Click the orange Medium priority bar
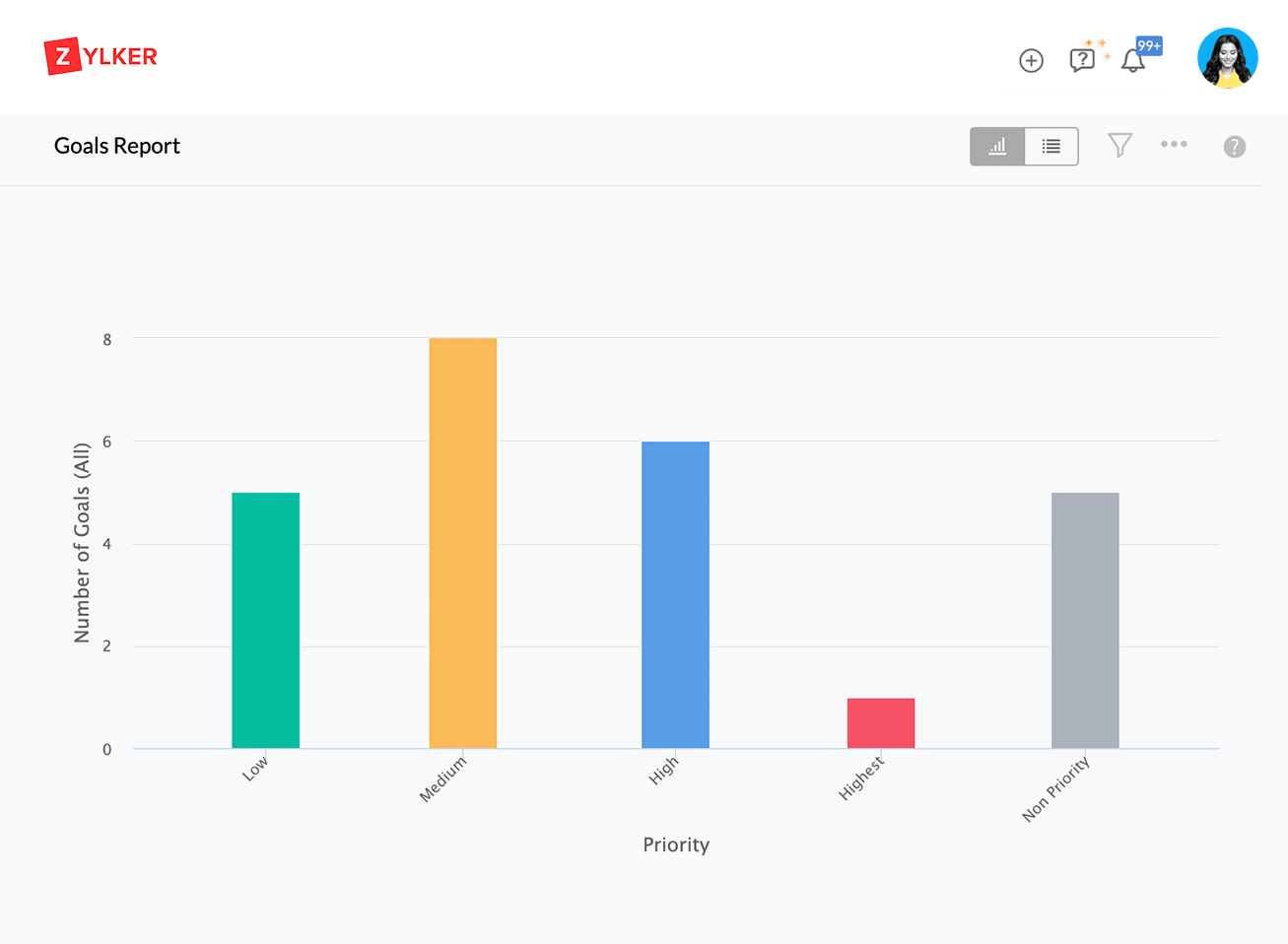This screenshot has width=1288, height=944. pos(463,543)
